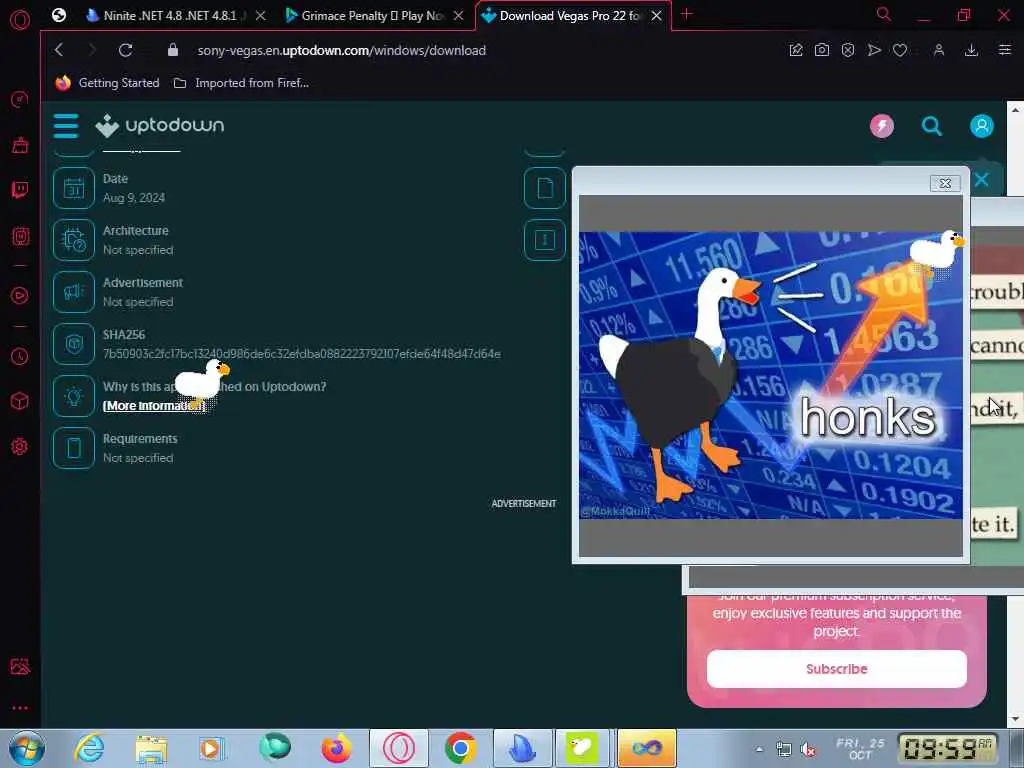Click the Uptodown logo

pos(159,125)
